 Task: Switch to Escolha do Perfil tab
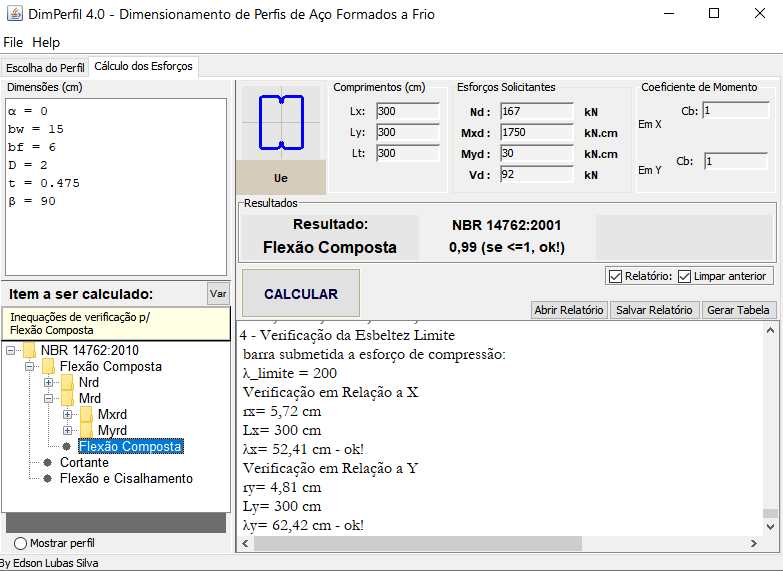45,68
